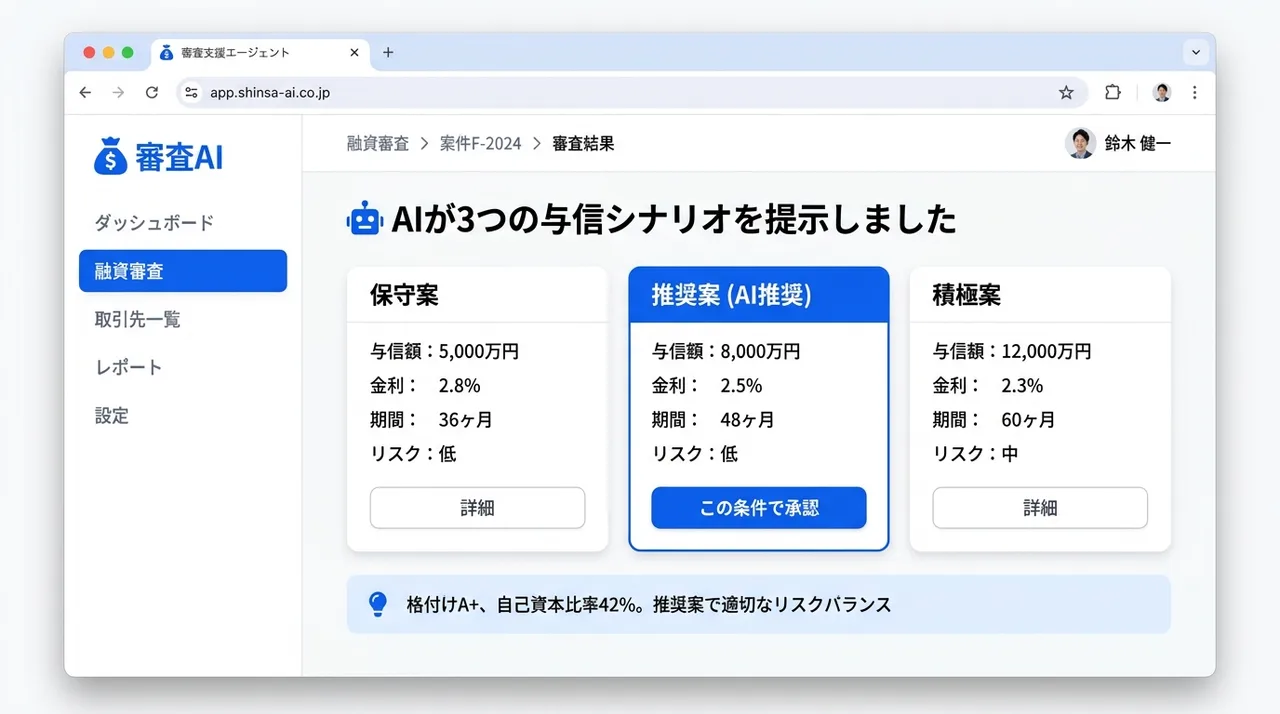
Task: Click the 鈴木 健一 user avatar
Action: [1080, 143]
